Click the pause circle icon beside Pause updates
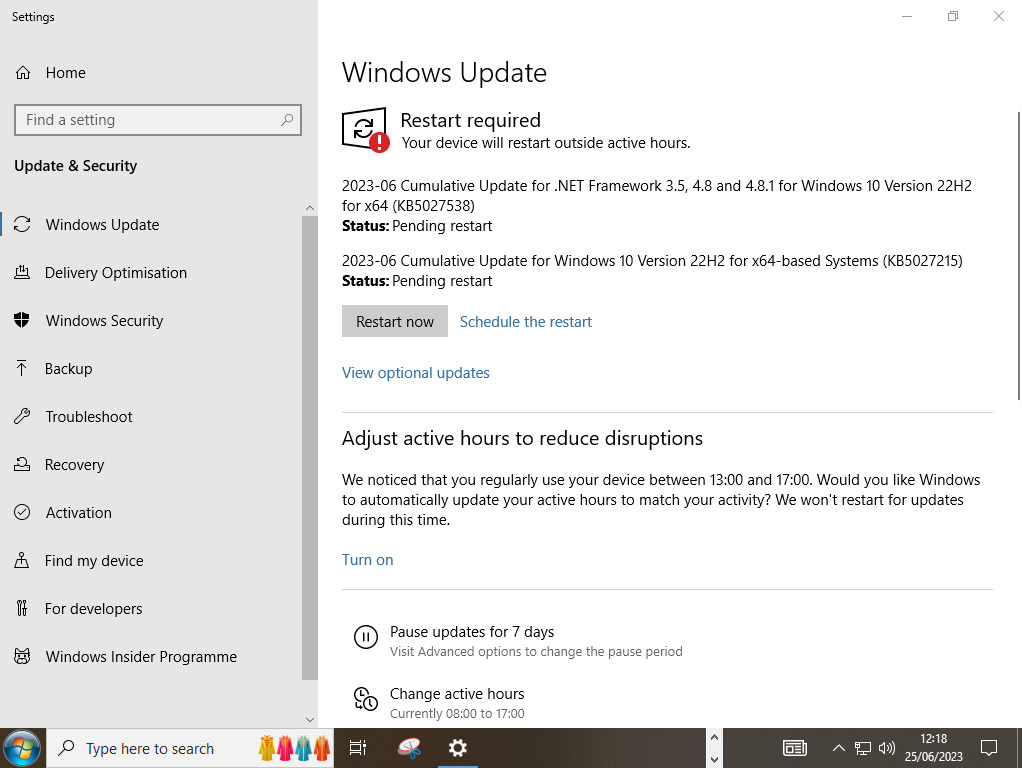Viewport: 1022px width, 768px height. coord(366,637)
